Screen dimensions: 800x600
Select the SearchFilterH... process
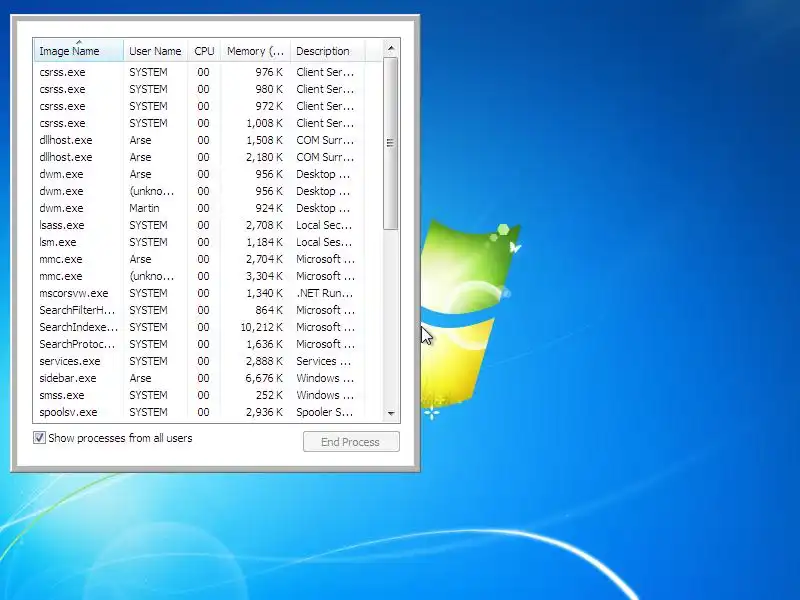coord(208,310)
